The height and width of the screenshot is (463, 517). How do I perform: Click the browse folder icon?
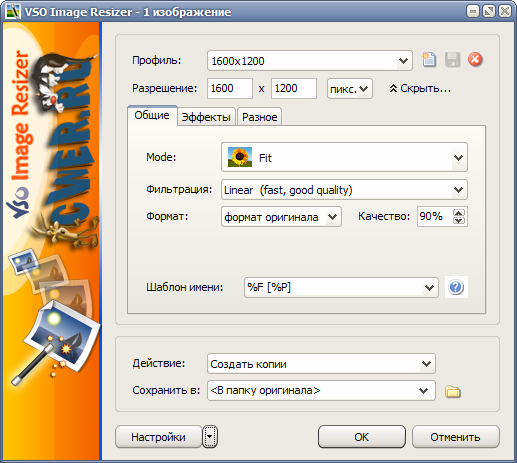(452, 391)
